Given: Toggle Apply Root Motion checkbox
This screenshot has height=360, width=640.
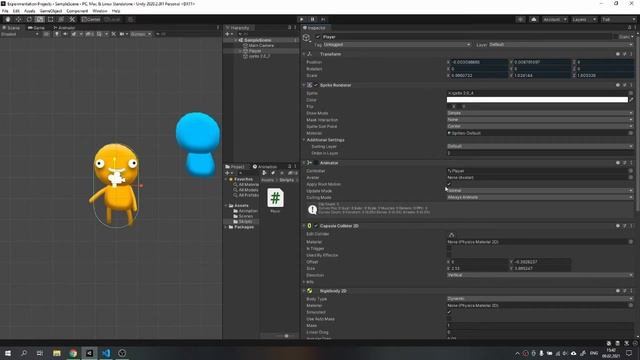Looking at the screenshot, I should [449, 184].
